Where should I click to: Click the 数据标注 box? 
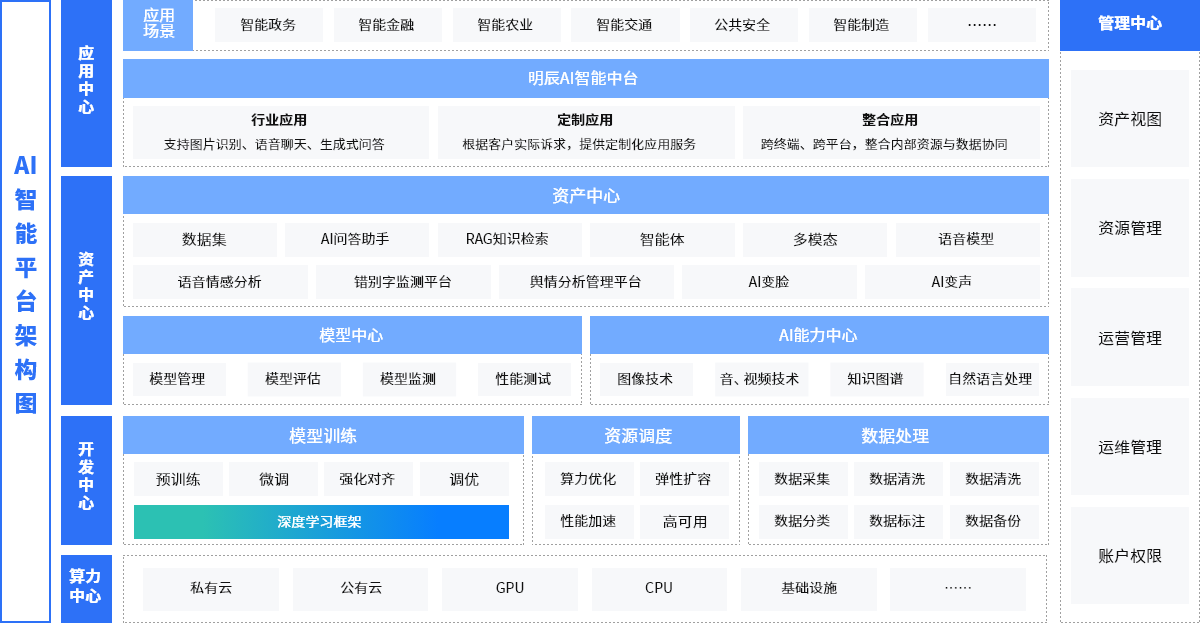897,521
